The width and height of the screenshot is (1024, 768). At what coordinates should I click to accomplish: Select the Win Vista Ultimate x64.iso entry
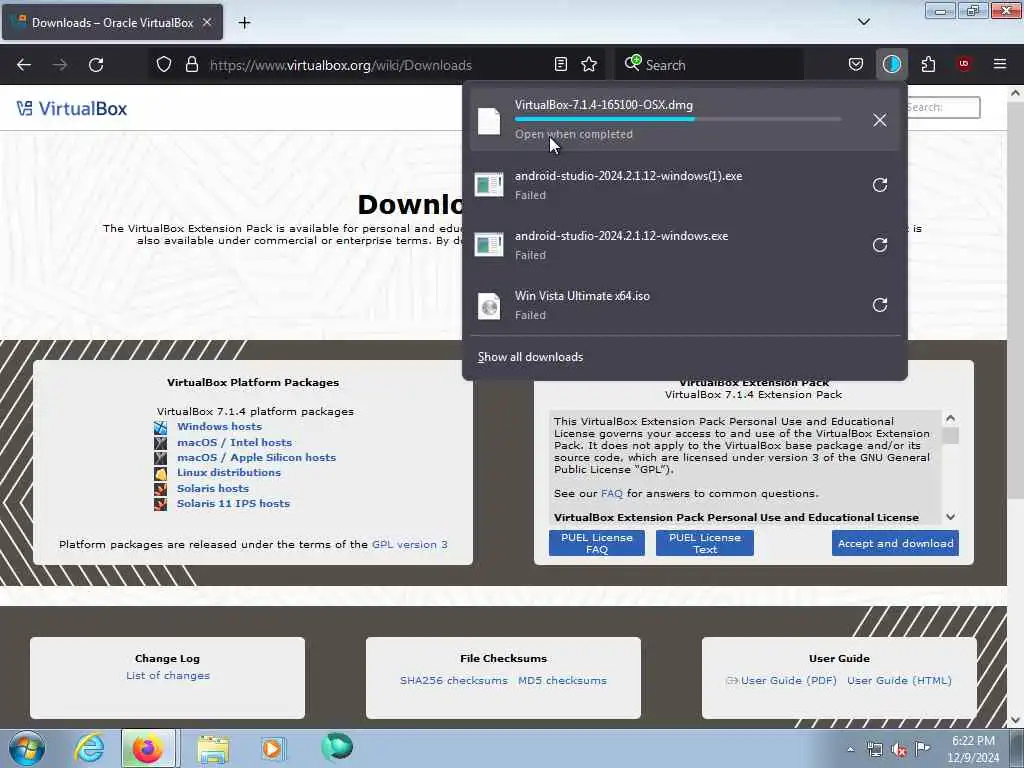pyautogui.click(x=684, y=305)
